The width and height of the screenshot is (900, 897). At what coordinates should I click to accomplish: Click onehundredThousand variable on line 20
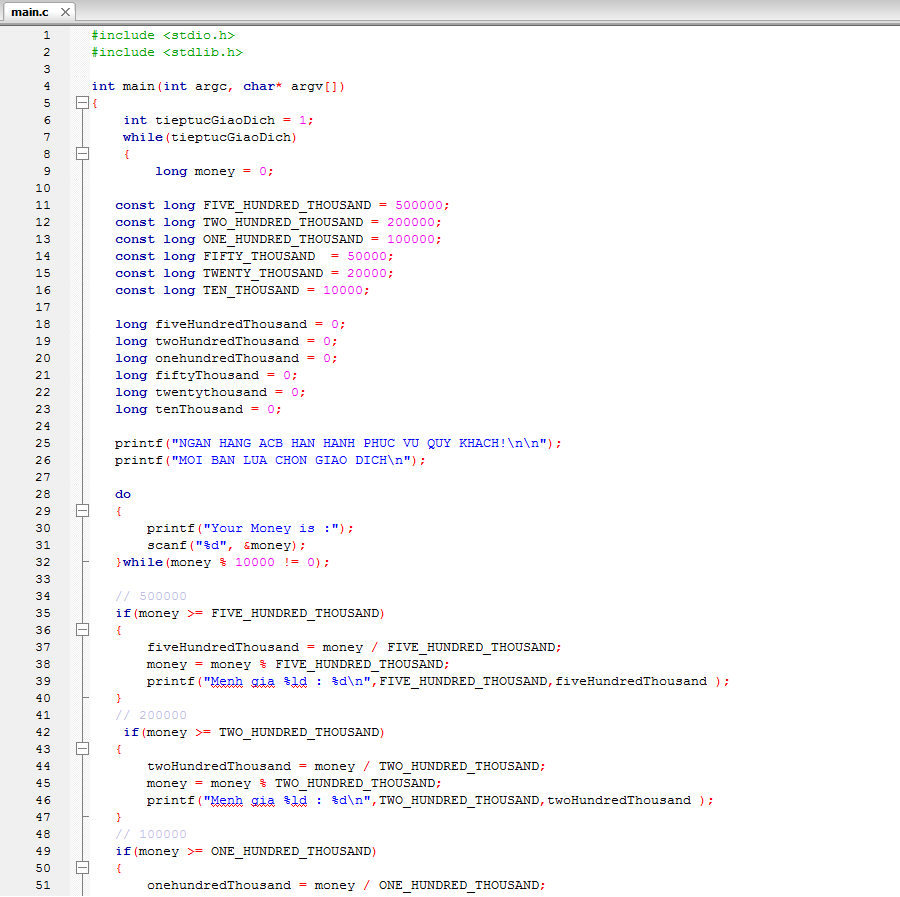click(x=227, y=358)
